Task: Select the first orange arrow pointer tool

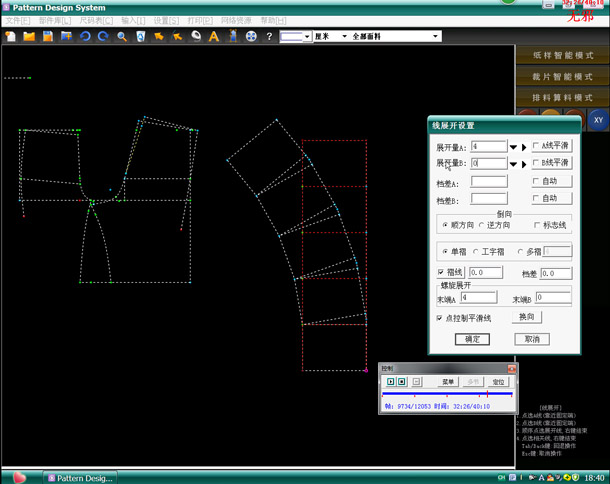Action: tap(159, 36)
